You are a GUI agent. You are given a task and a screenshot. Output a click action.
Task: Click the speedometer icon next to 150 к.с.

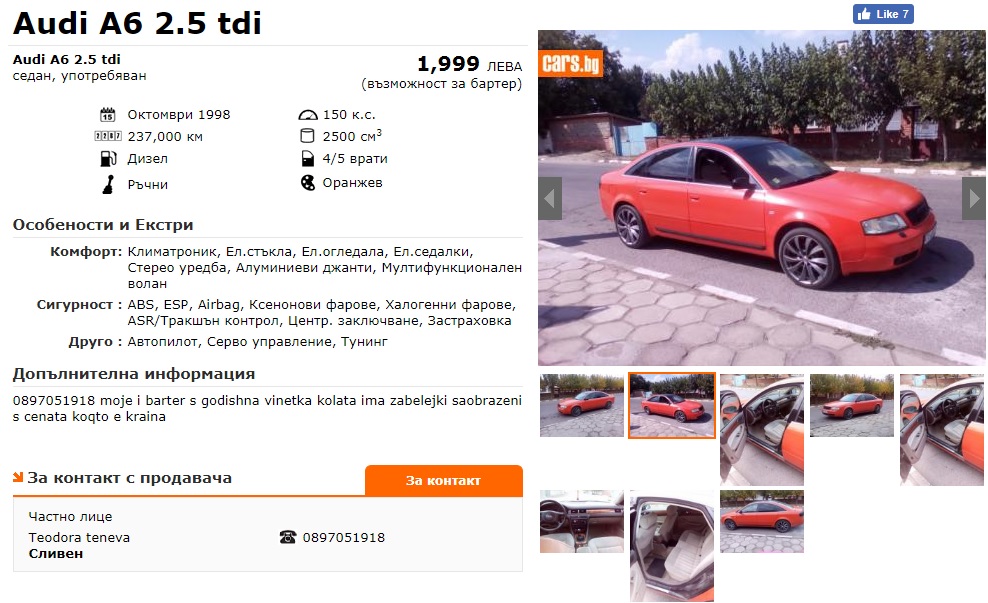point(307,115)
